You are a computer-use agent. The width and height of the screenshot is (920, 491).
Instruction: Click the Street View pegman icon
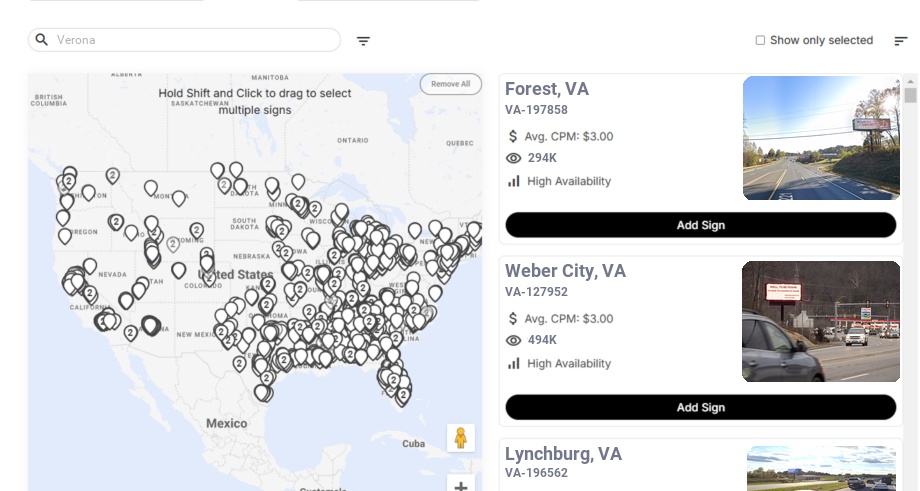460,438
